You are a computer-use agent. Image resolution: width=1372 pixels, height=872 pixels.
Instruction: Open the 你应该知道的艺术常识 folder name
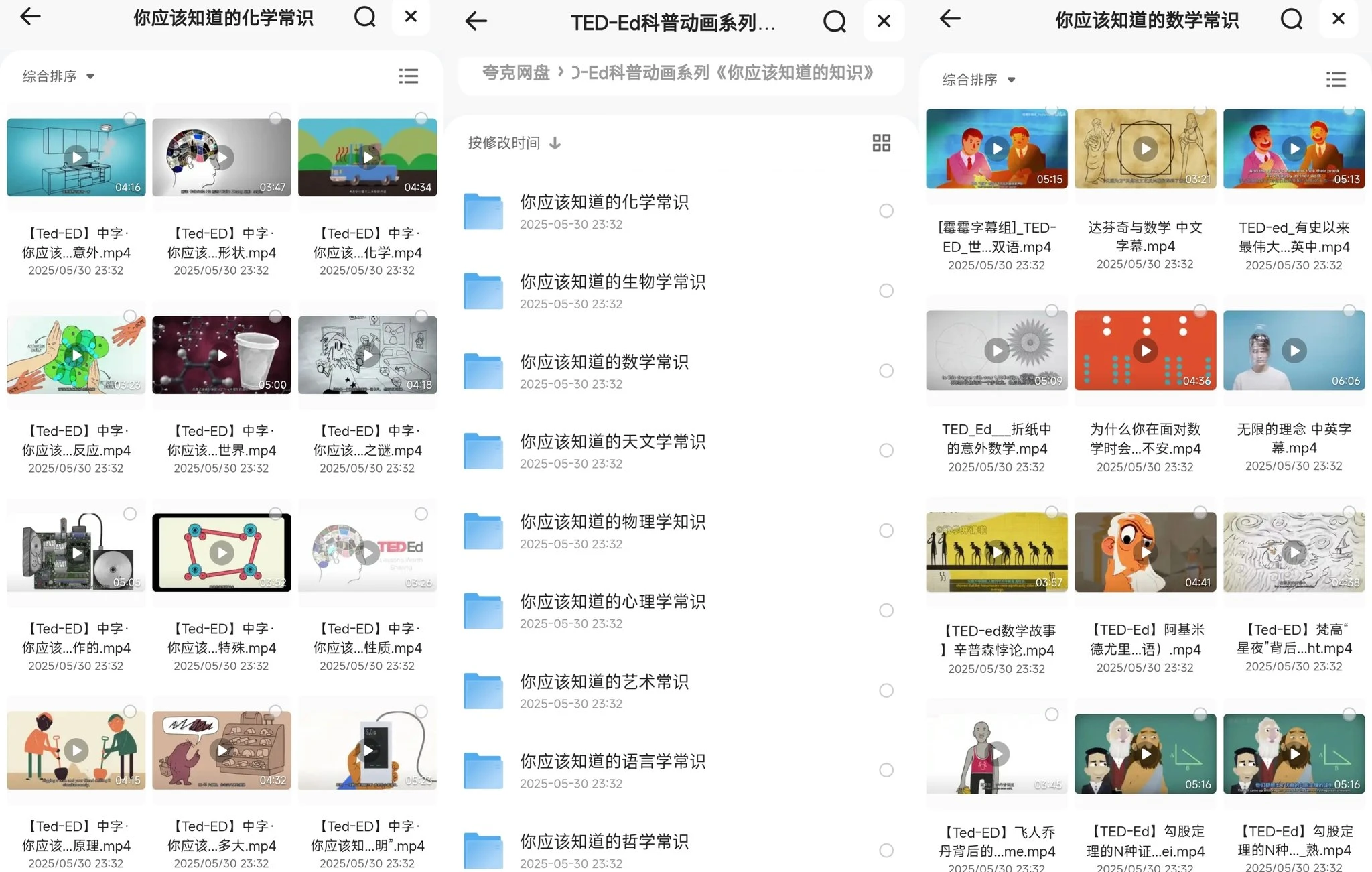604,682
